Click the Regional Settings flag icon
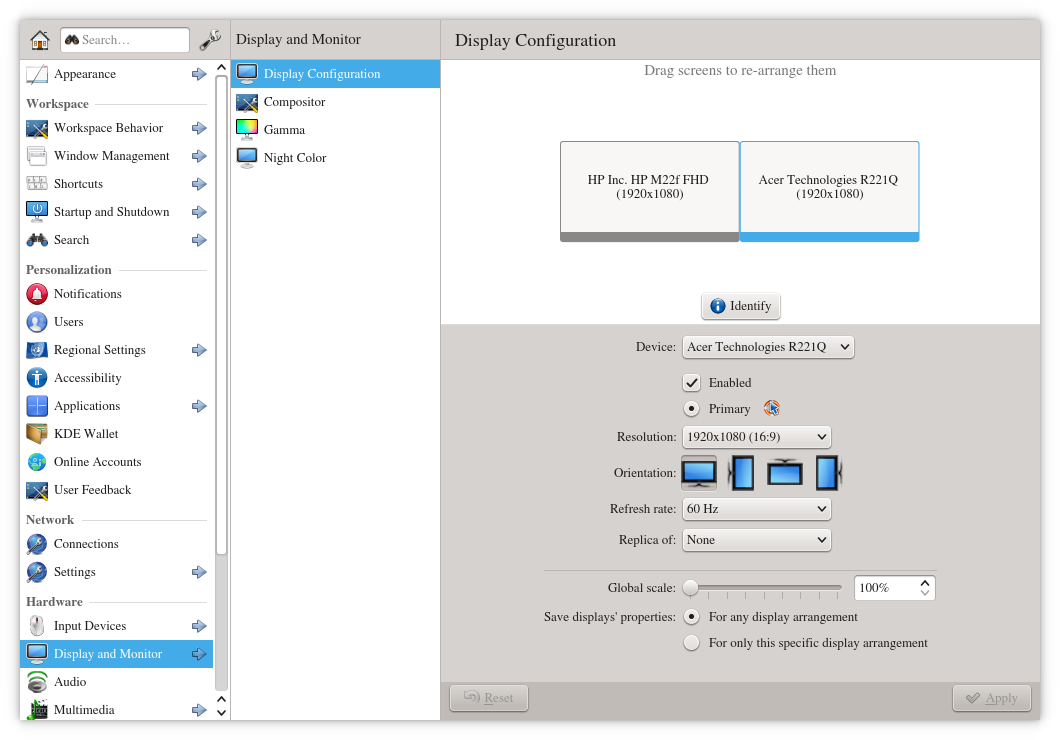 37,350
